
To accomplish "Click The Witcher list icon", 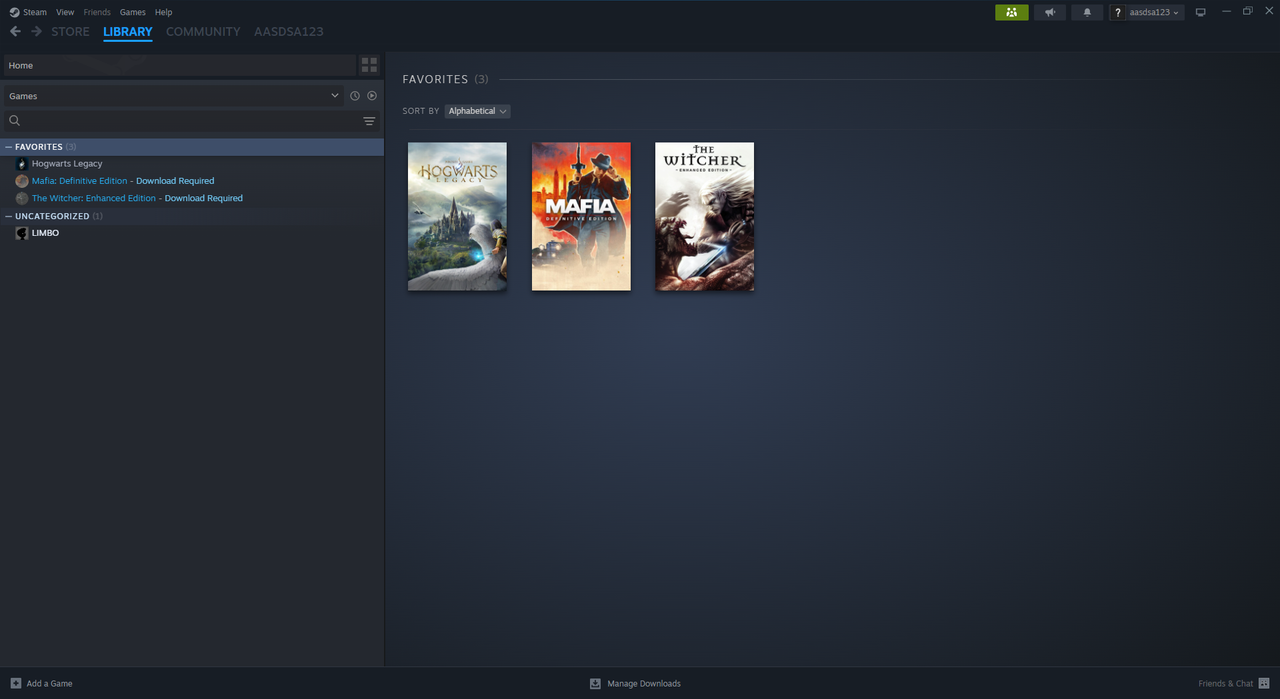I will [x=22, y=198].
